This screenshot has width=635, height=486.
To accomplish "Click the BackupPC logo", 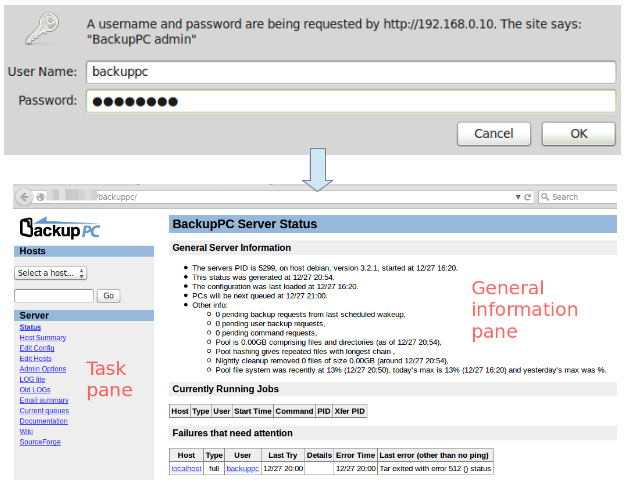I will click(x=60, y=228).
